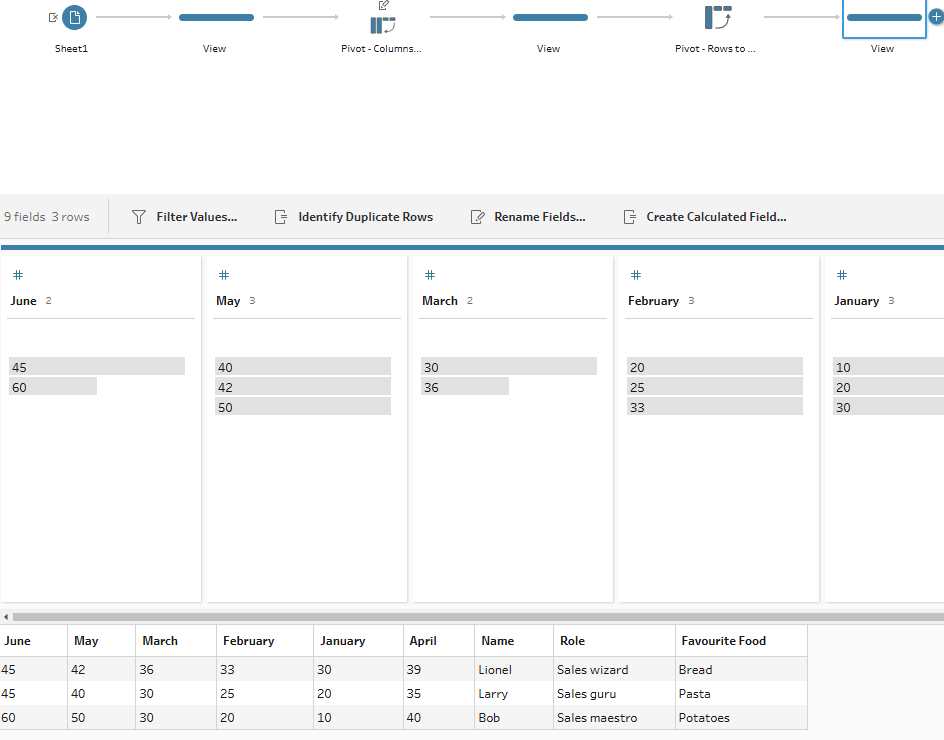944x740 pixels.
Task: Select the first View clean step
Action: 215,17
